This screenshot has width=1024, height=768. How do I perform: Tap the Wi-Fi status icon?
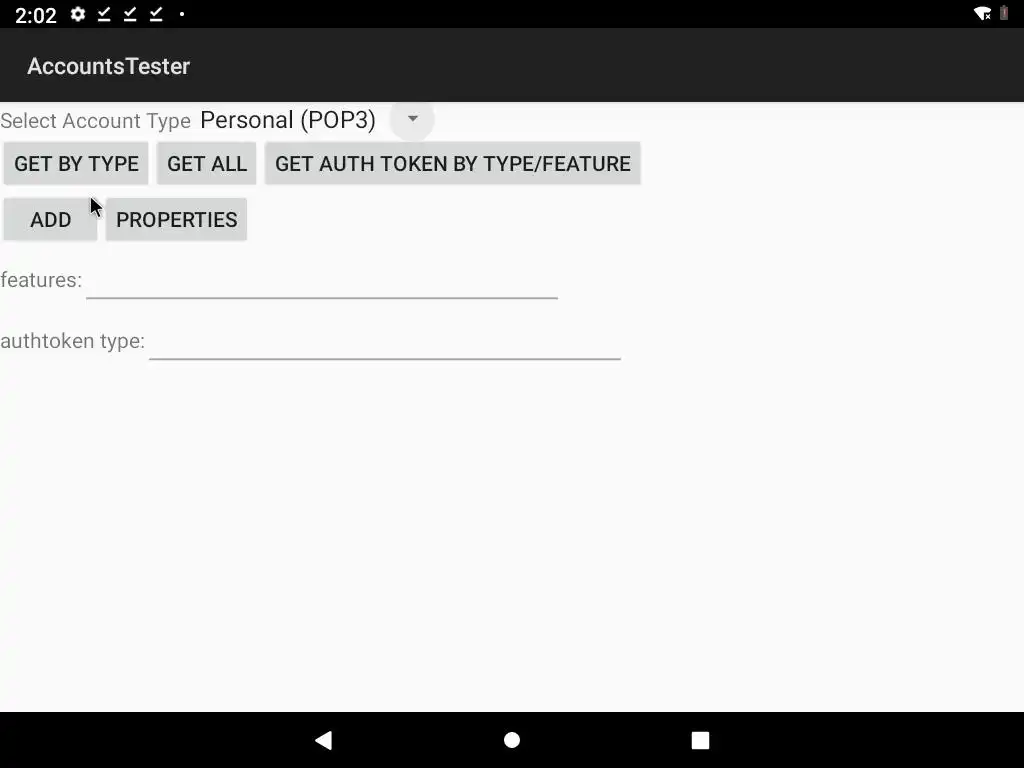click(x=982, y=14)
